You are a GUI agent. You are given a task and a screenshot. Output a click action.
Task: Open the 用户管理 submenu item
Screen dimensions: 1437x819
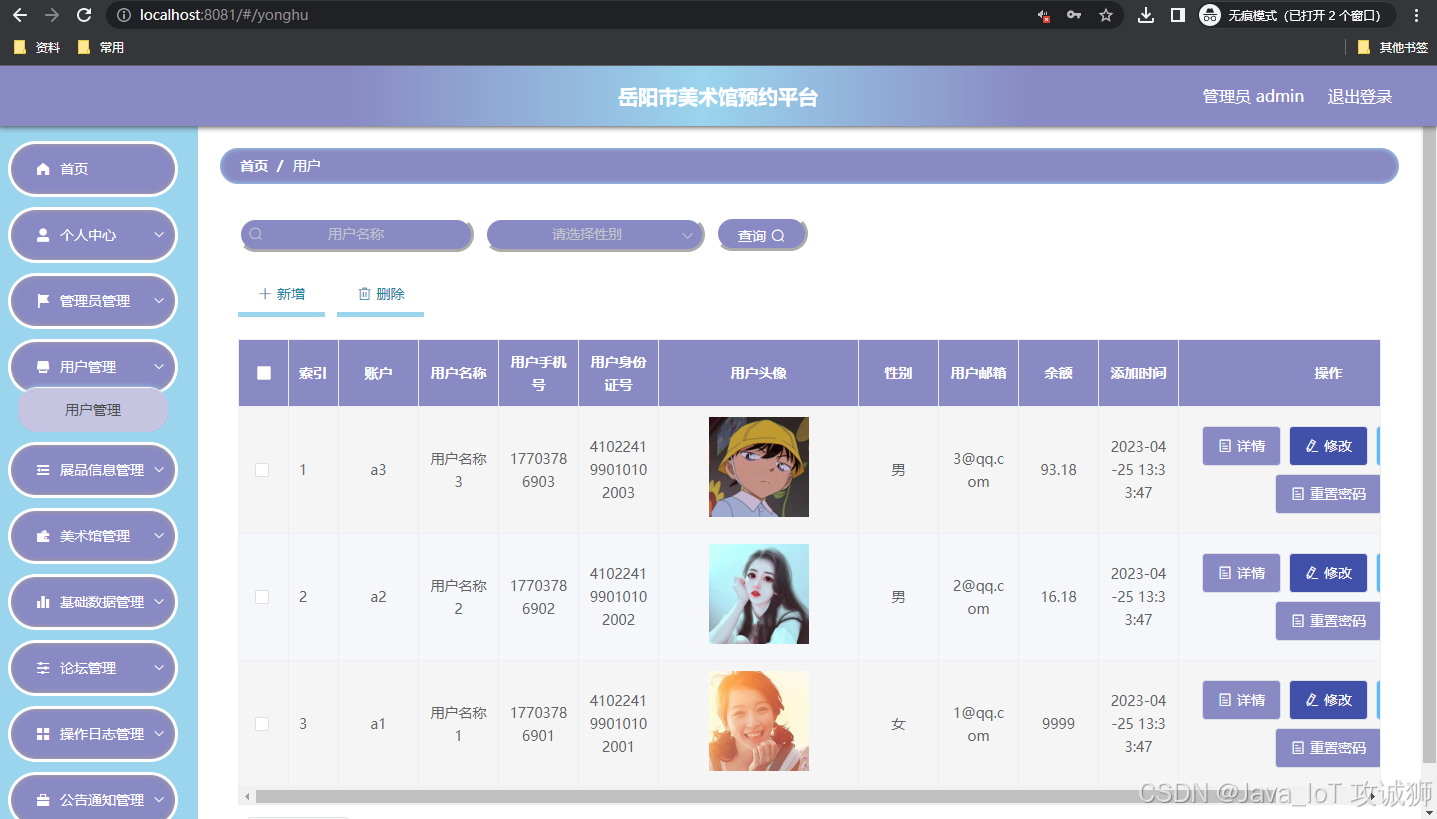93,410
